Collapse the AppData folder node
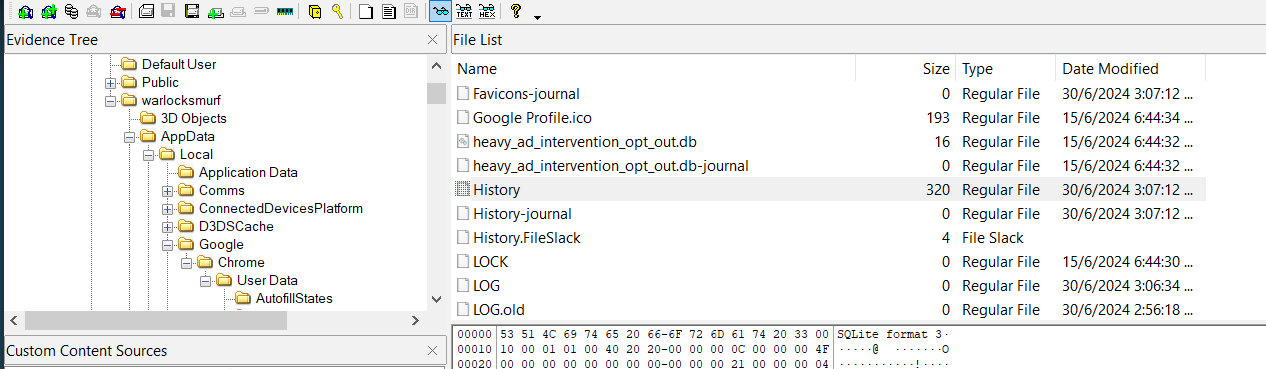 pyautogui.click(x=130, y=136)
